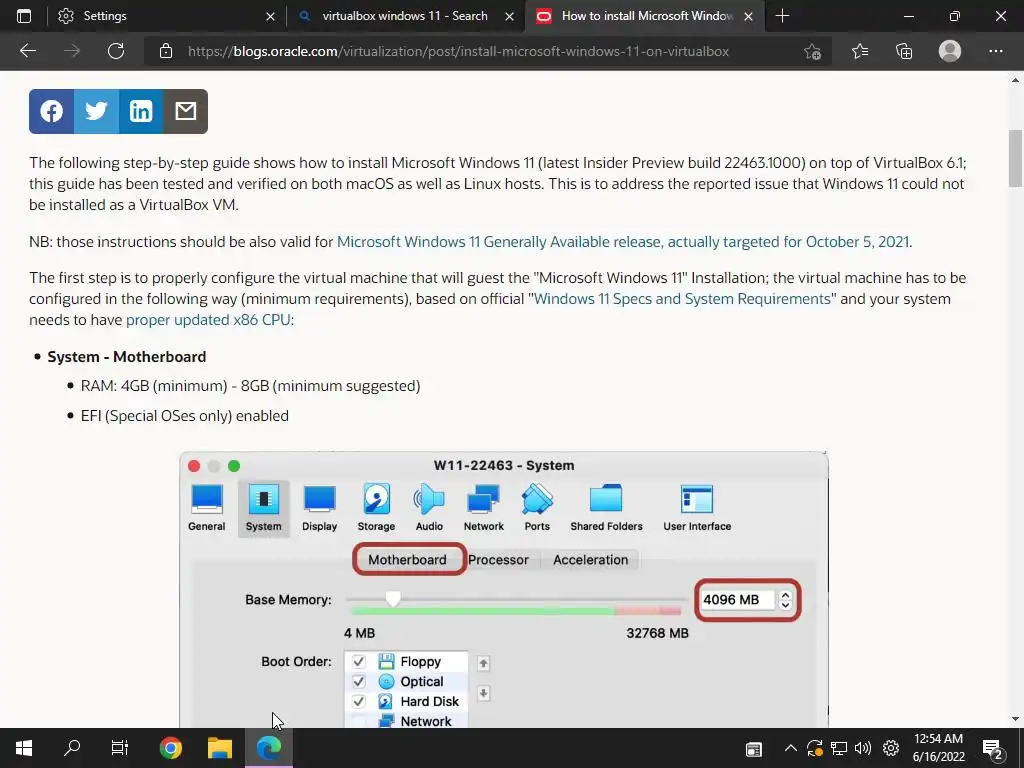Click the 4096 MB memory field

click(x=737, y=600)
